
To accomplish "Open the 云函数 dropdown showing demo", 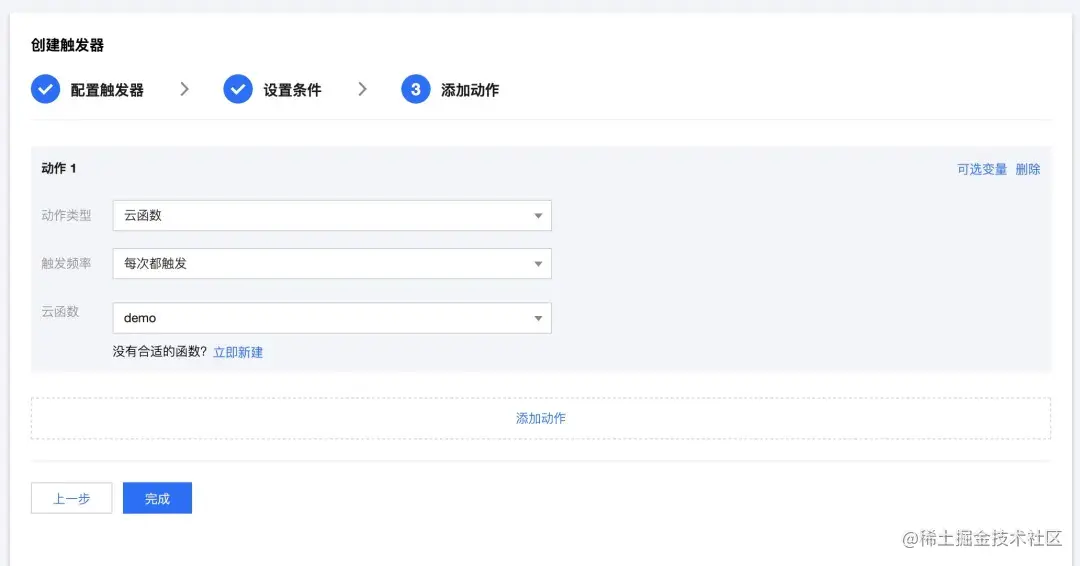I will click(x=332, y=318).
